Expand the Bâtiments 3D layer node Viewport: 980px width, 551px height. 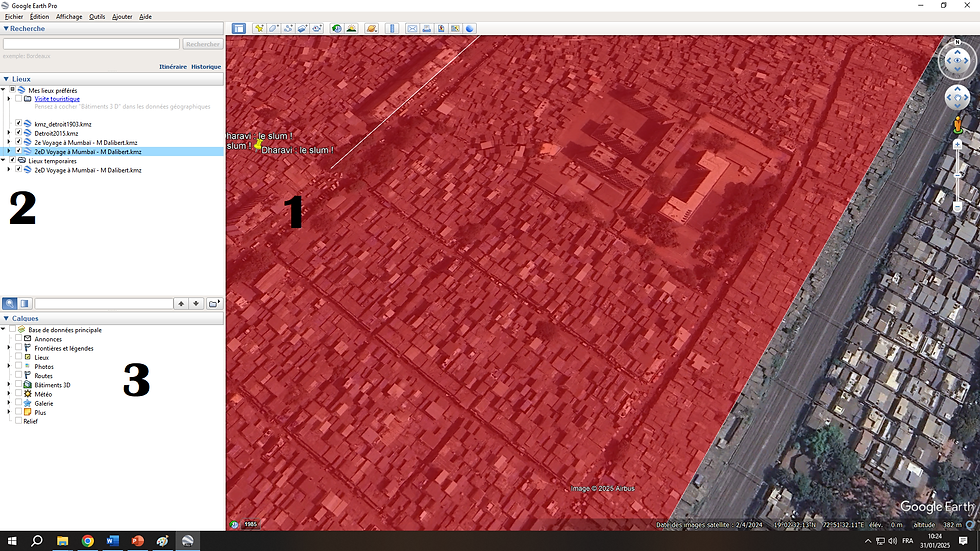(9, 385)
